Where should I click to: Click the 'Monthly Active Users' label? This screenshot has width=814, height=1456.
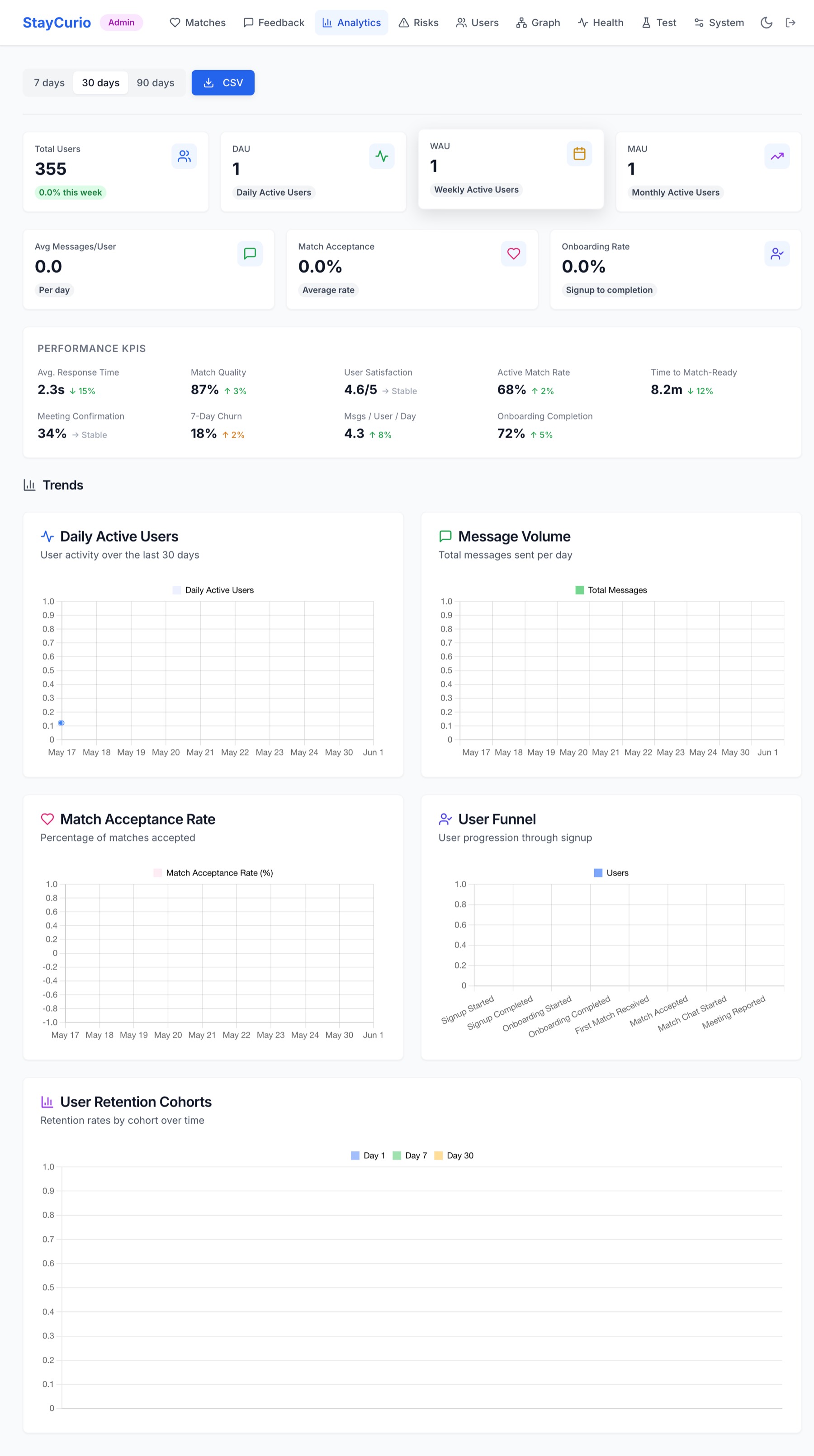point(676,193)
